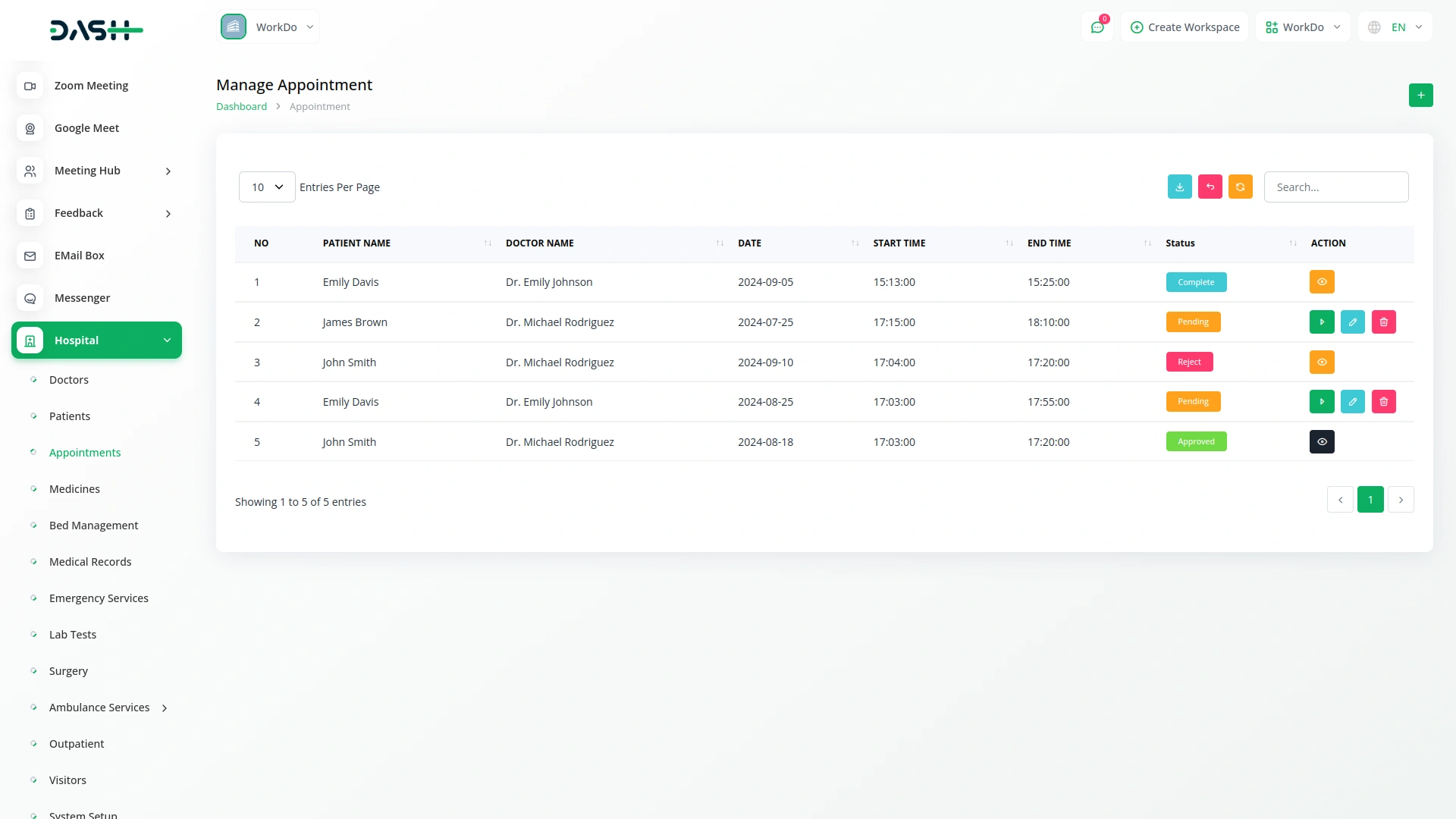View Emily Davis's completed appointment with eye icon
The image size is (1456, 819).
[x=1321, y=282]
